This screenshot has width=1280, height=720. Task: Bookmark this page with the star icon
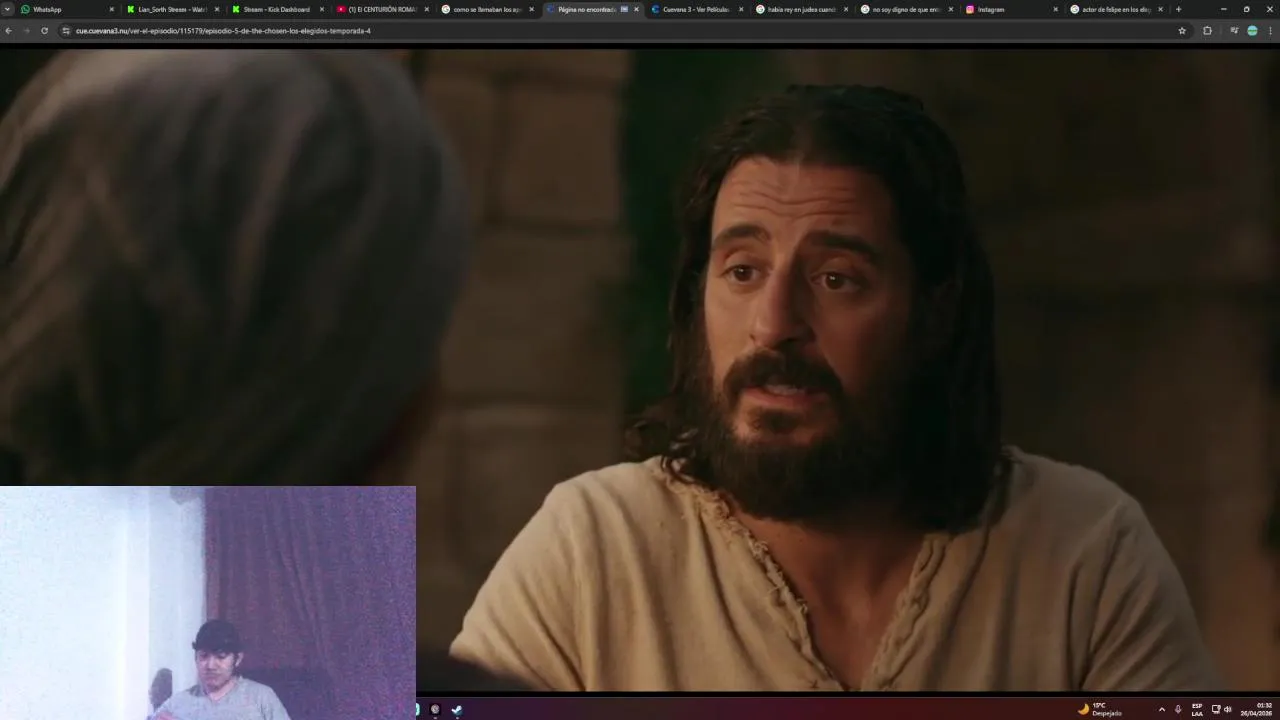tap(1182, 31)
